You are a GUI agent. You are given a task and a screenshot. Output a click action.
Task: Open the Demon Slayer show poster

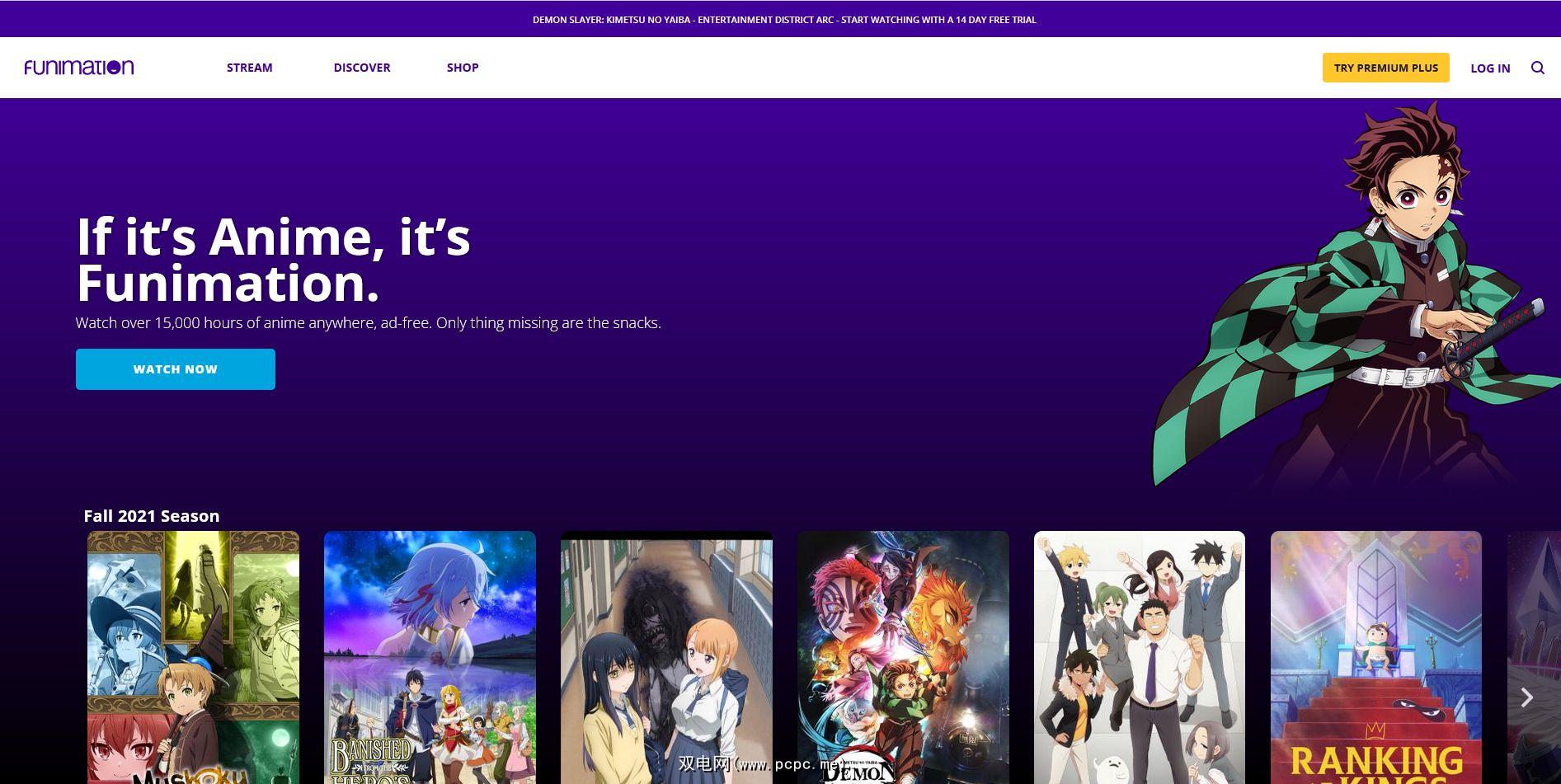(903, 657)
